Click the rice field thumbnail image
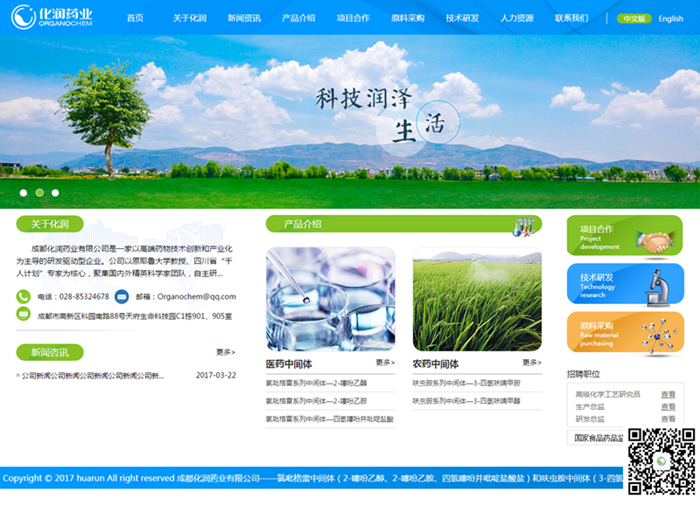 477,299
